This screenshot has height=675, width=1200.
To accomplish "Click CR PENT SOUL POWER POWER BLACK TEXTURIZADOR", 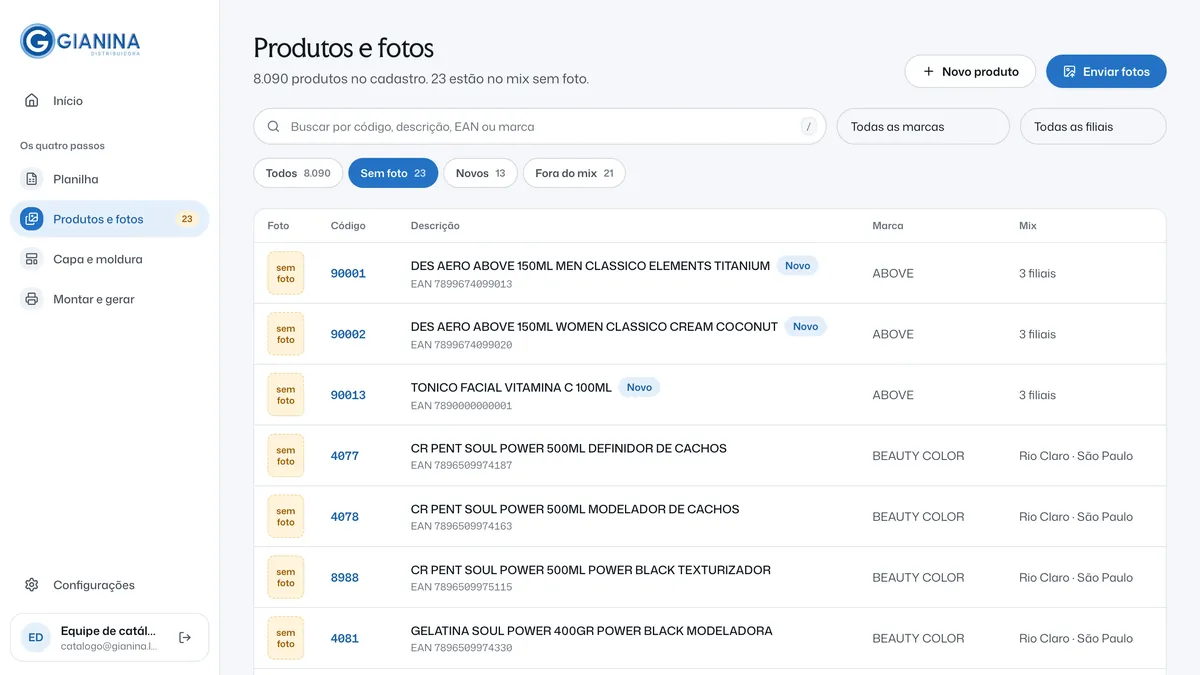I will point(591,570).
